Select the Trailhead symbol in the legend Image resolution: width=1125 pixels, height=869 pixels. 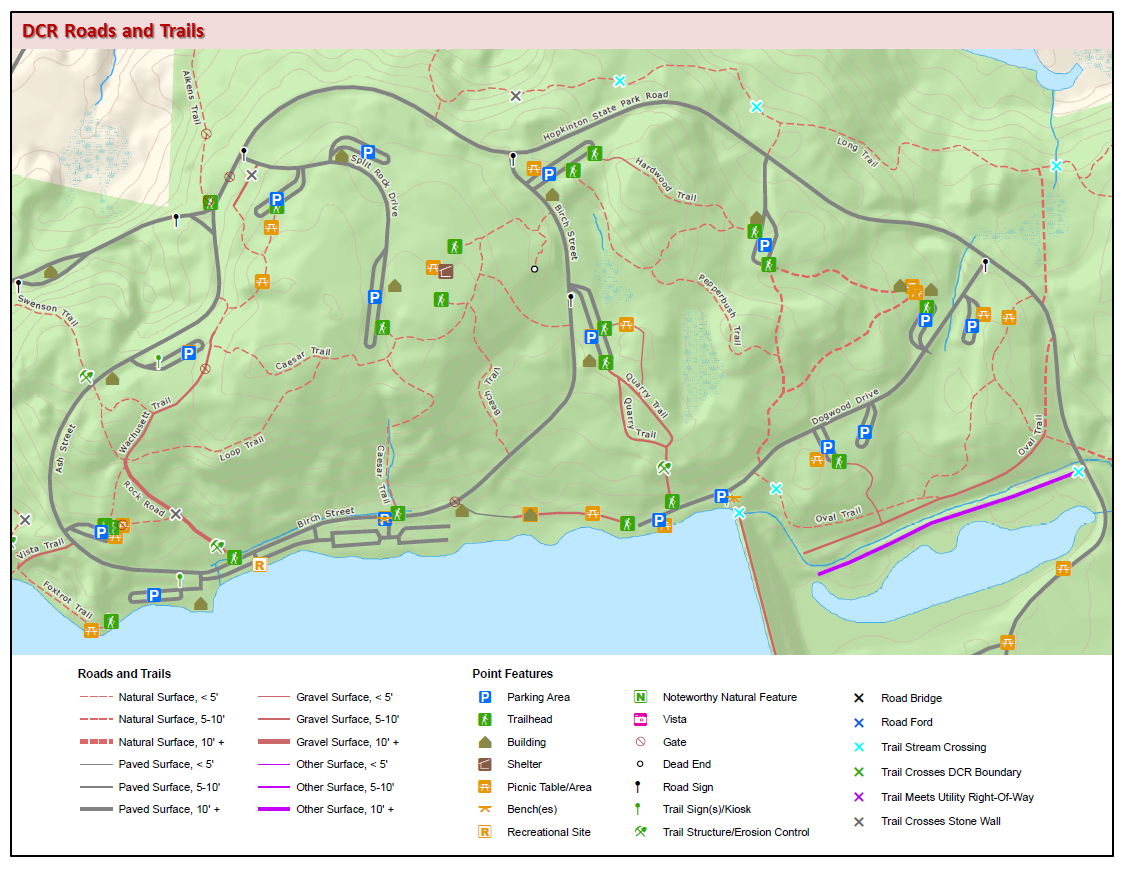click(485, 719)
